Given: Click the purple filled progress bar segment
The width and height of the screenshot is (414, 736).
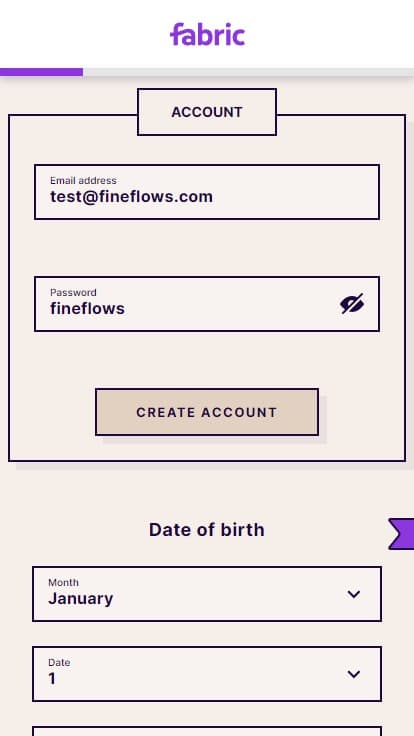Looking at the screenshot, I should 41,72.
